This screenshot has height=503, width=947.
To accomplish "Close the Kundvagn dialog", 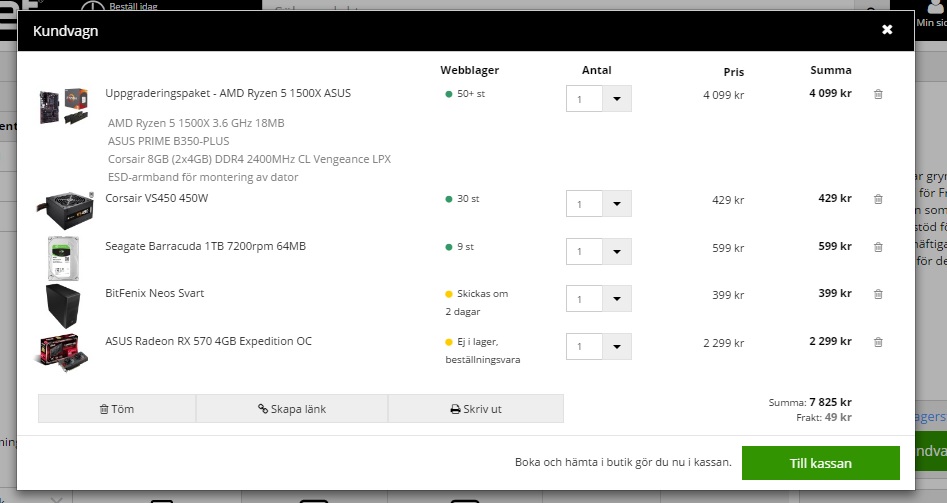I will [x=887, y=30].
